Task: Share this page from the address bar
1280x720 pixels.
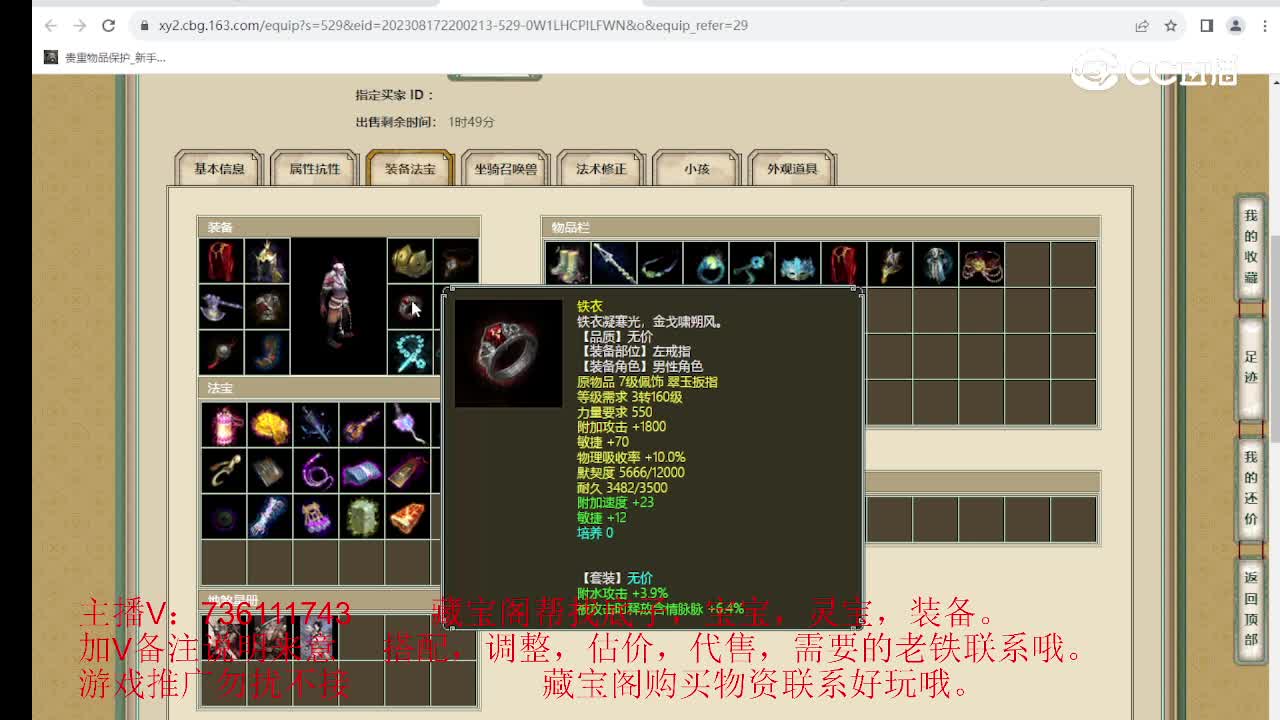Action: tap(1142, 26)
